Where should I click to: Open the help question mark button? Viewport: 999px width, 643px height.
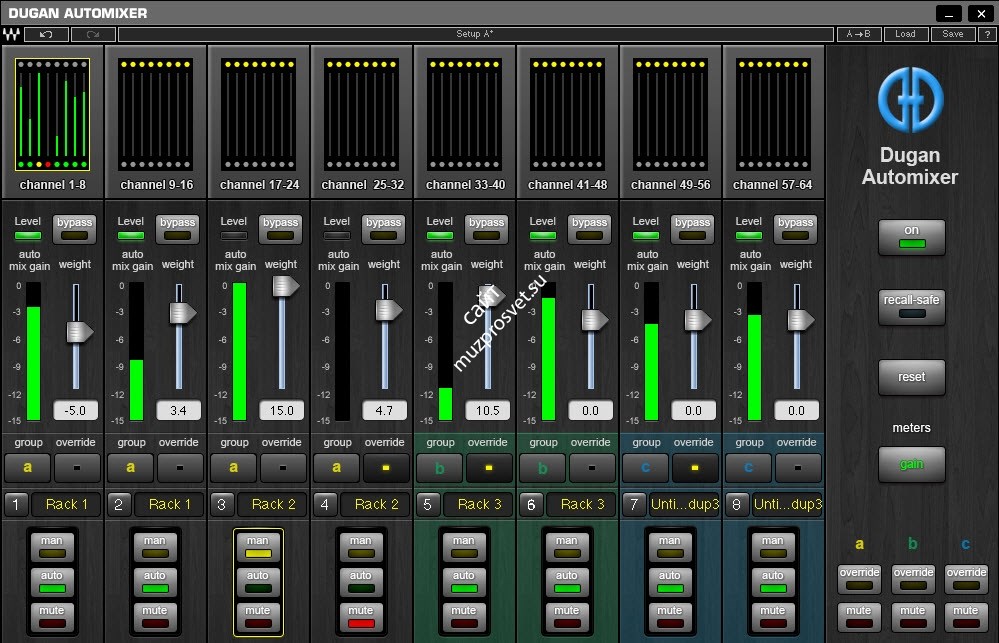[987, 34]
